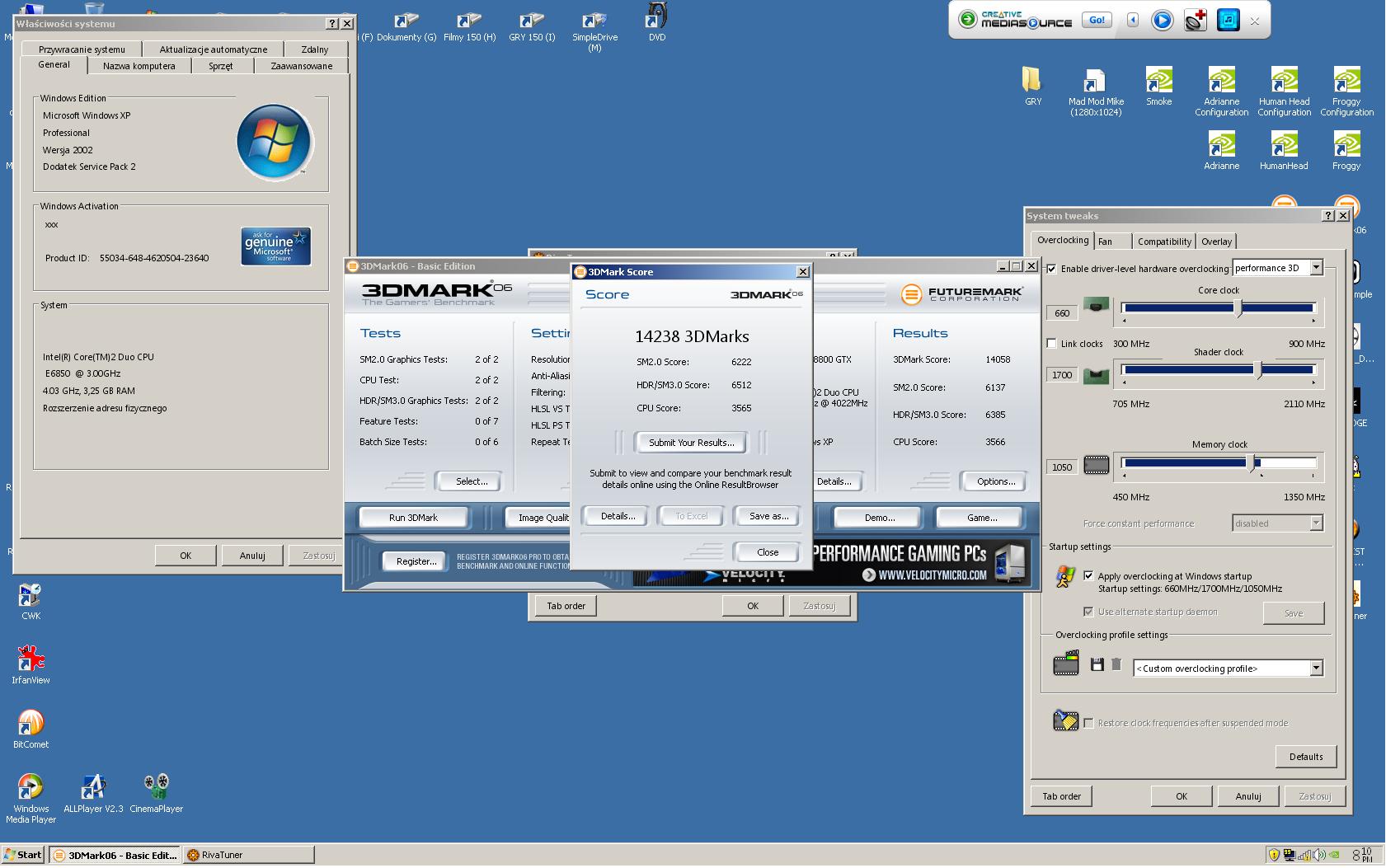Switch to the Fan tab in System tweaks
Screen dimensions: 1386x868
(1111, 242)
